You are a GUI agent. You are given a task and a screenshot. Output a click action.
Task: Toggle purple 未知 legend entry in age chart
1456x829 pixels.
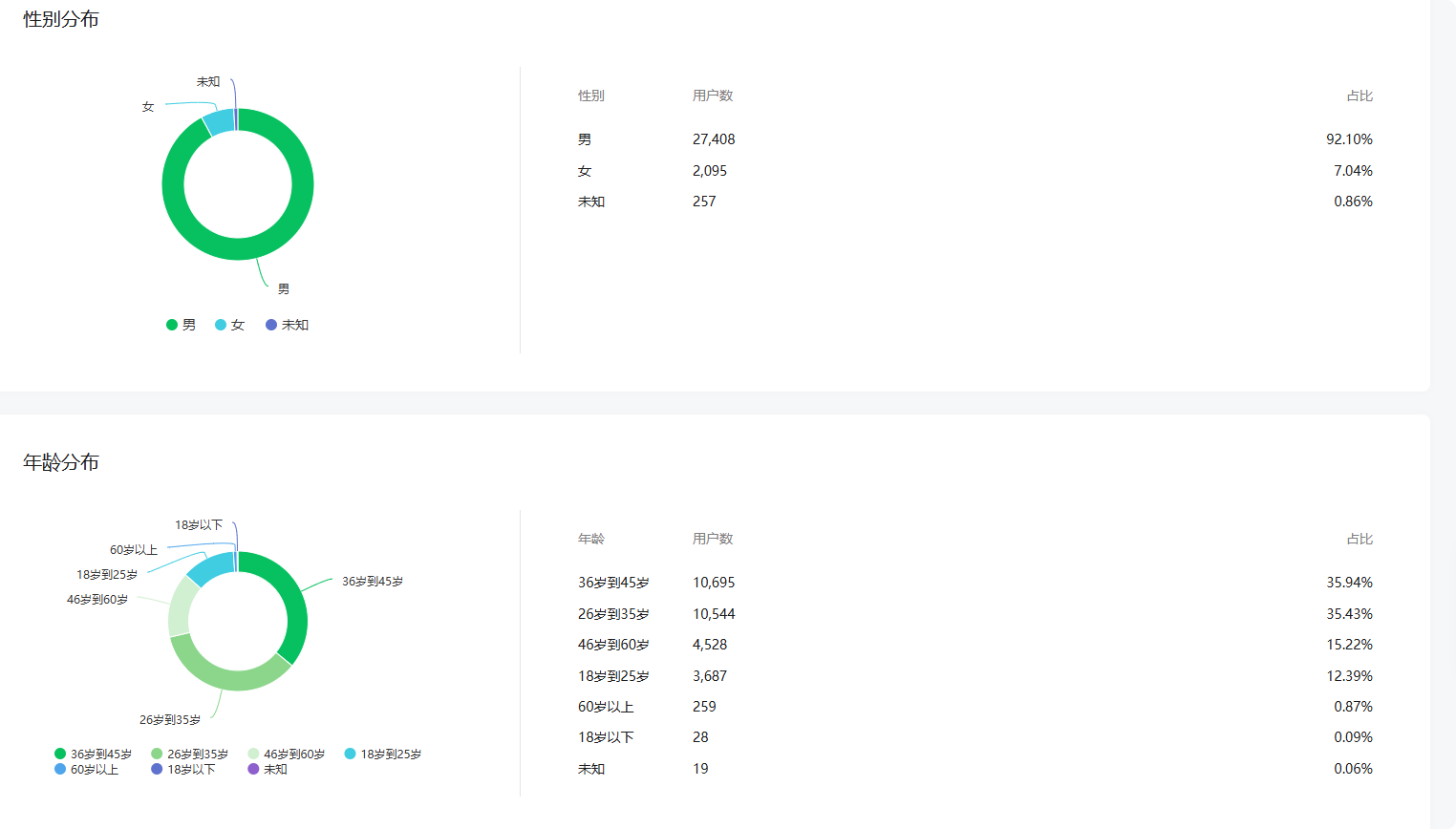click(x=268, y=770)
